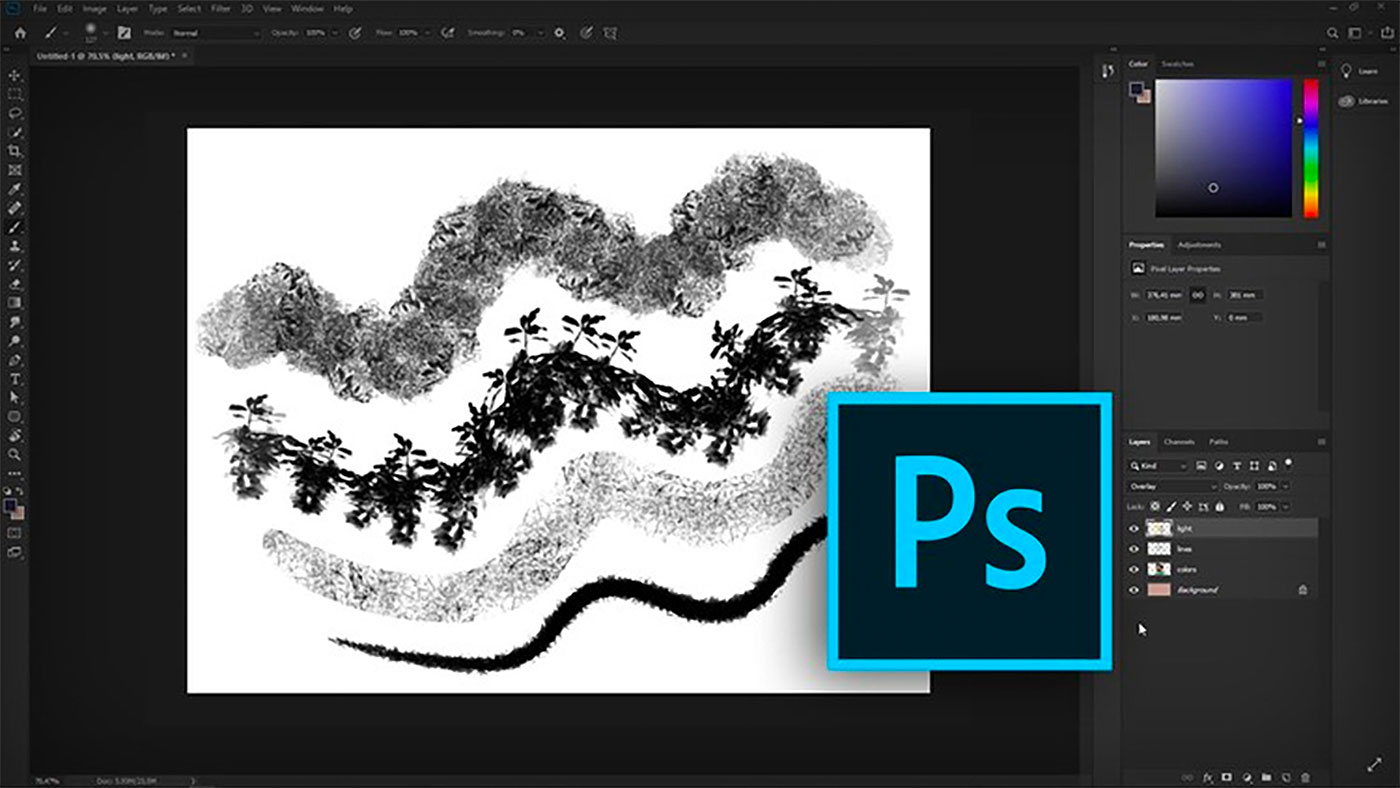1400x788 pixels.
Task: Select the Background layer thumbnail
Action: [1159, 590]
